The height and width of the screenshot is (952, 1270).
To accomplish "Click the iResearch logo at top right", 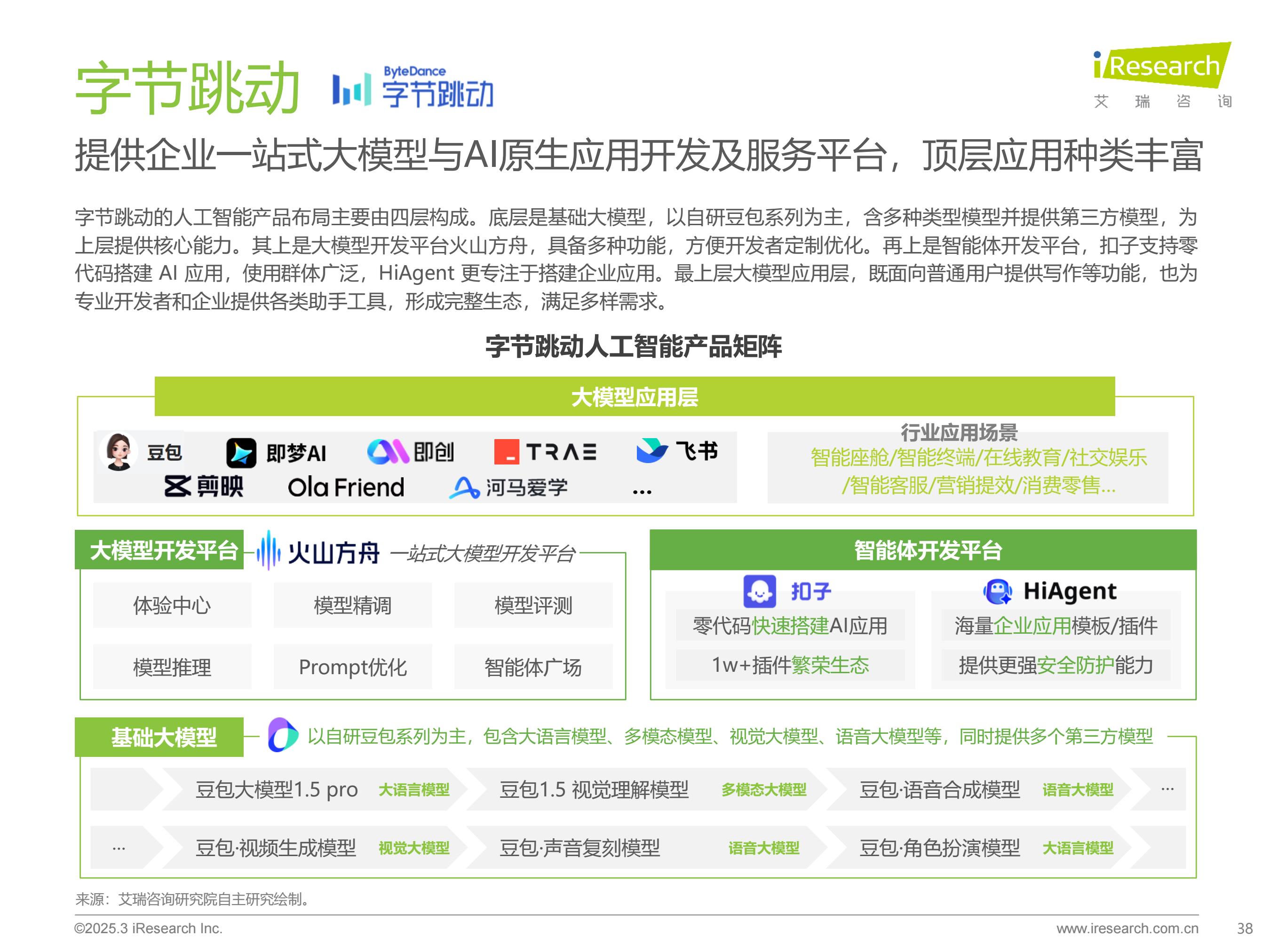I will click(1162, 75).
